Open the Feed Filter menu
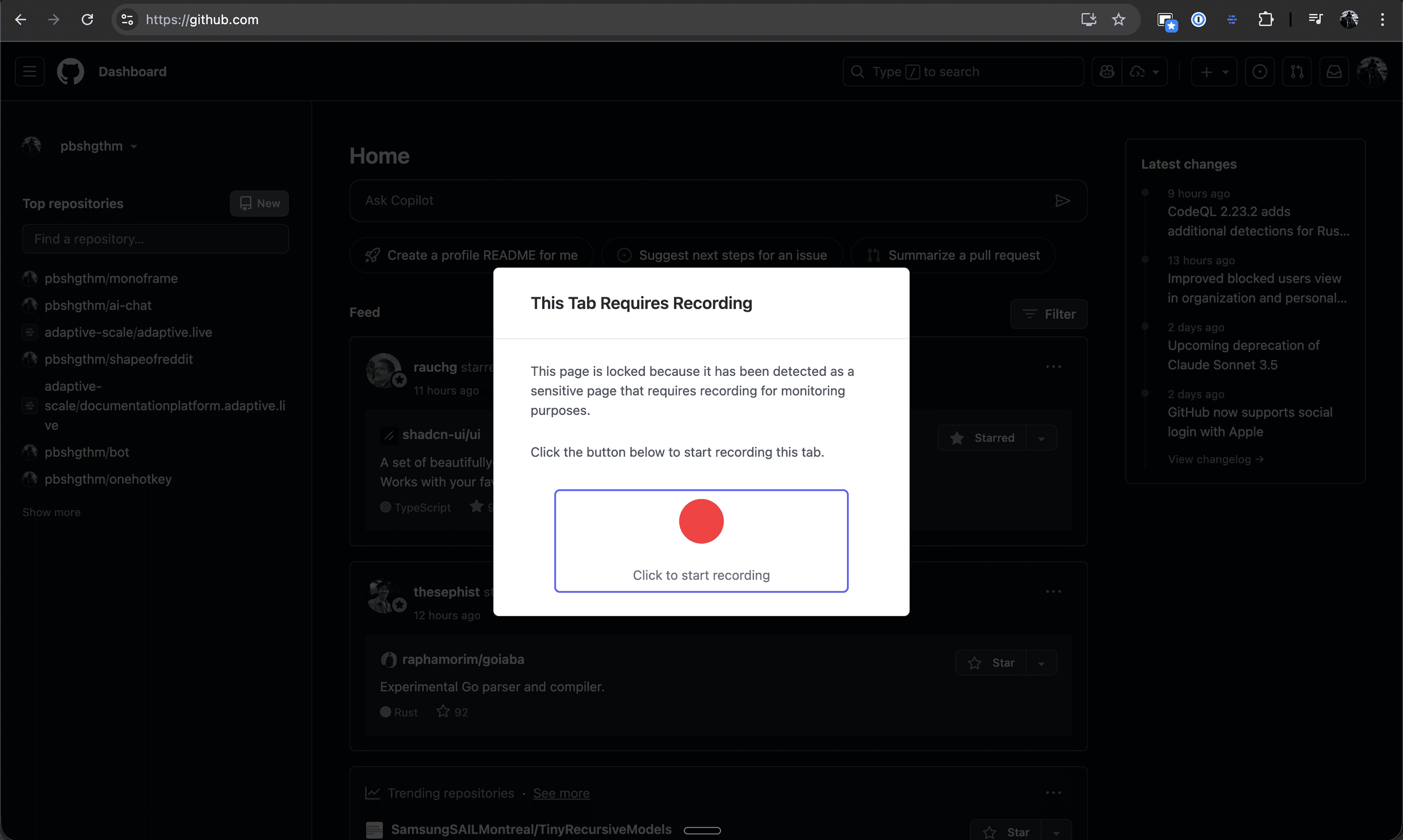This screenshot has width=1403, height=840. click(x=1049, y=314)
